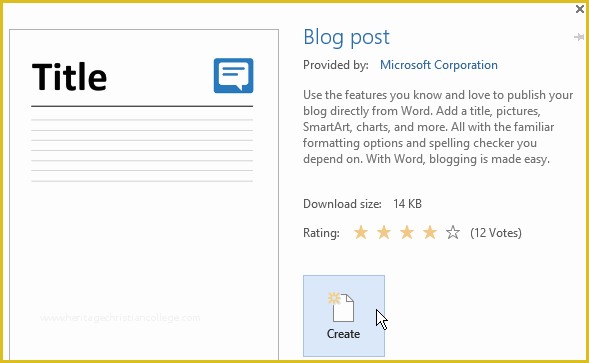Click the "Provided by:" label
The width and height of the screenshot is (589, 363).
point(336,65)
